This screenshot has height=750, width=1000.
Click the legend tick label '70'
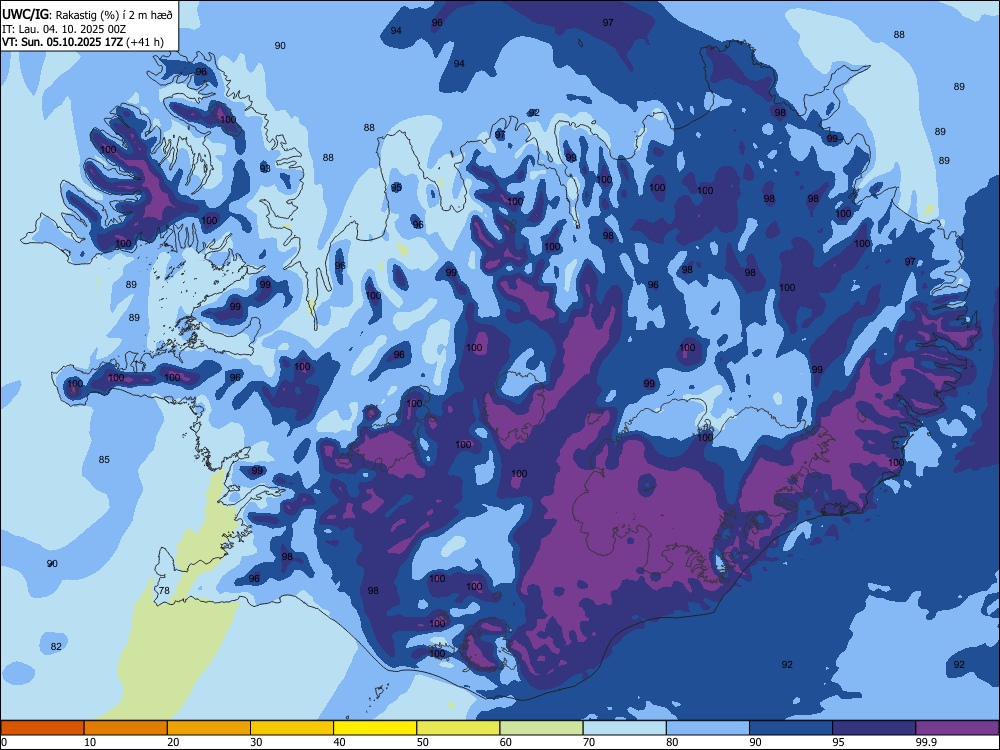click(x=589, y=742)
